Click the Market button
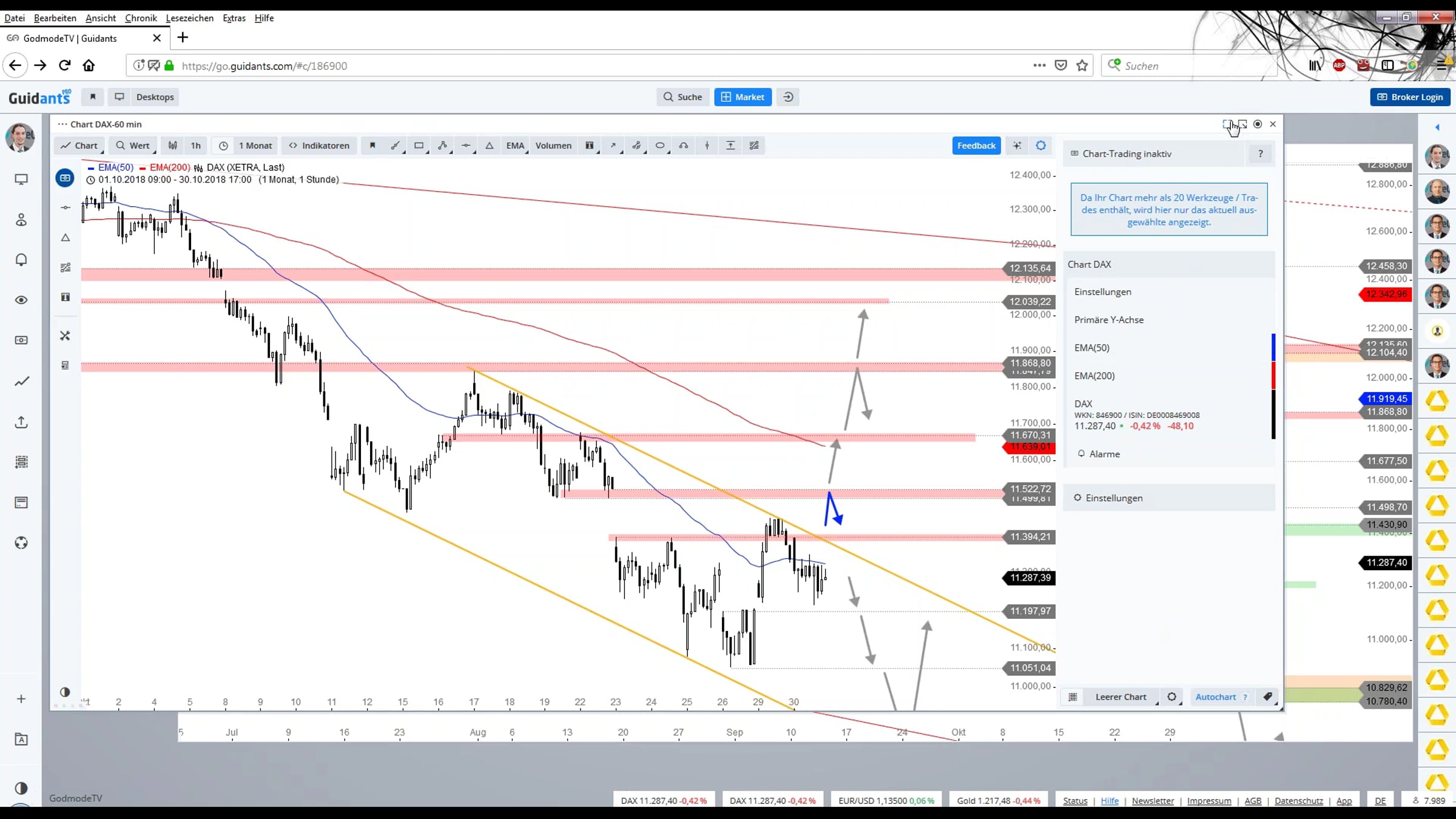The height and width of the screenshot is (819, 1456). 743,97
